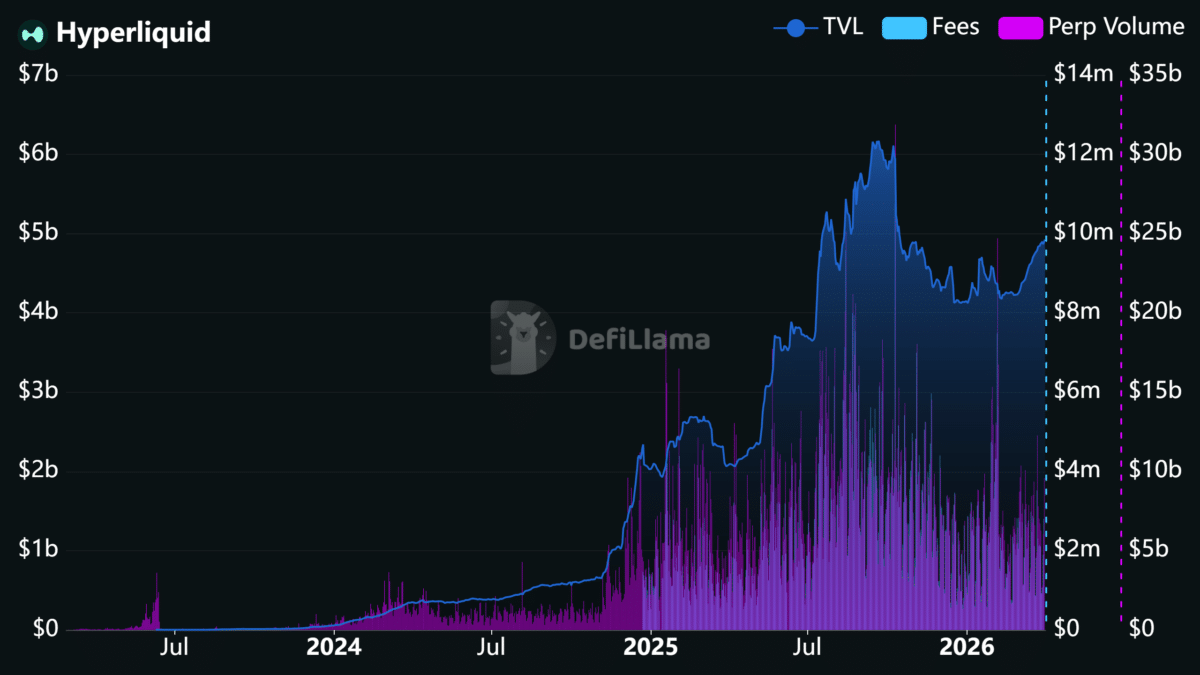Click the $2b left axis label

[38, 470]
